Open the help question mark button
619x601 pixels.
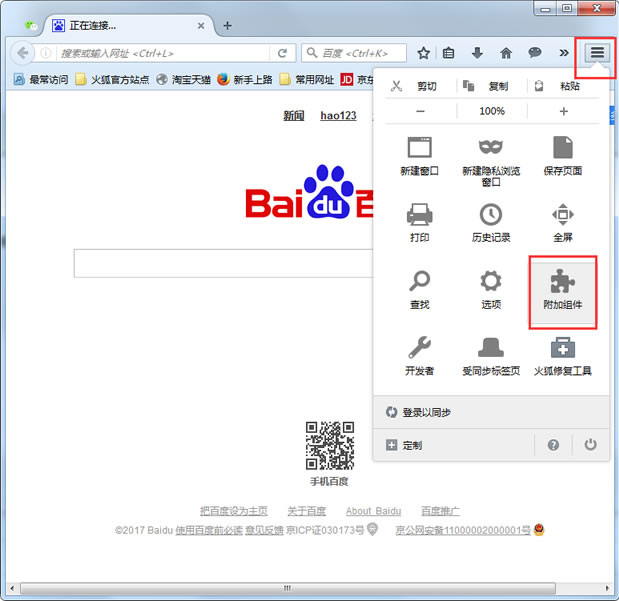point(553,445)
